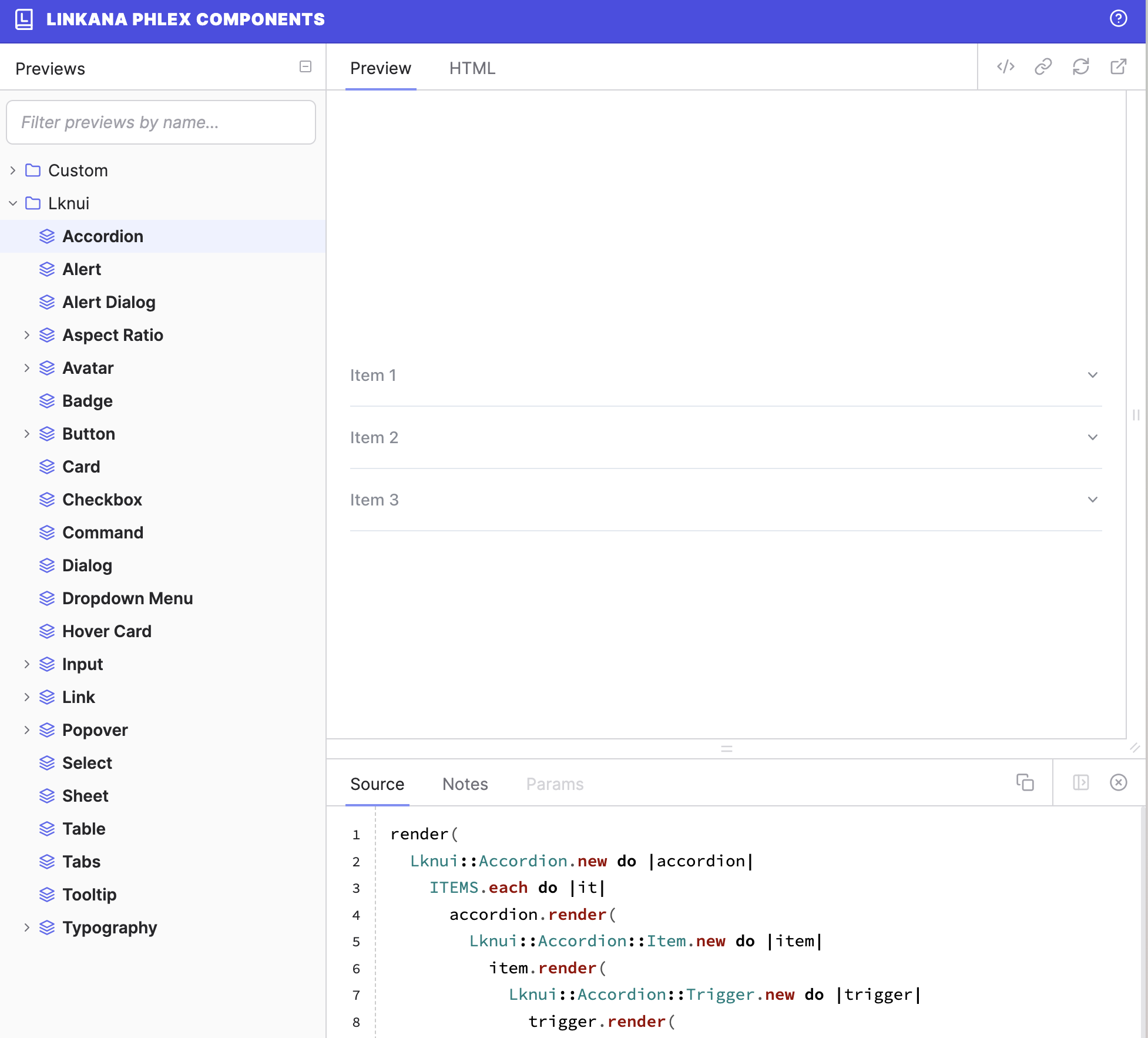
Task: Open the Notes tab
Action: click(x=465, y=784)
